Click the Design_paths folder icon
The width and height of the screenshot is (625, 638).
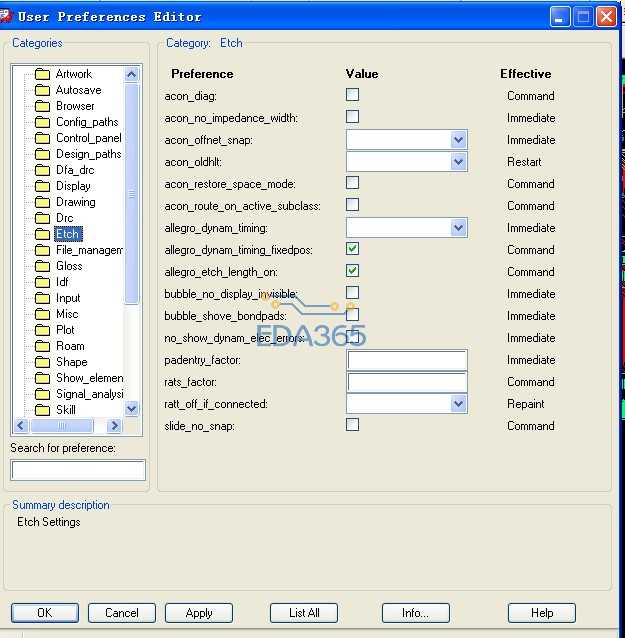(x=42, y=154)
